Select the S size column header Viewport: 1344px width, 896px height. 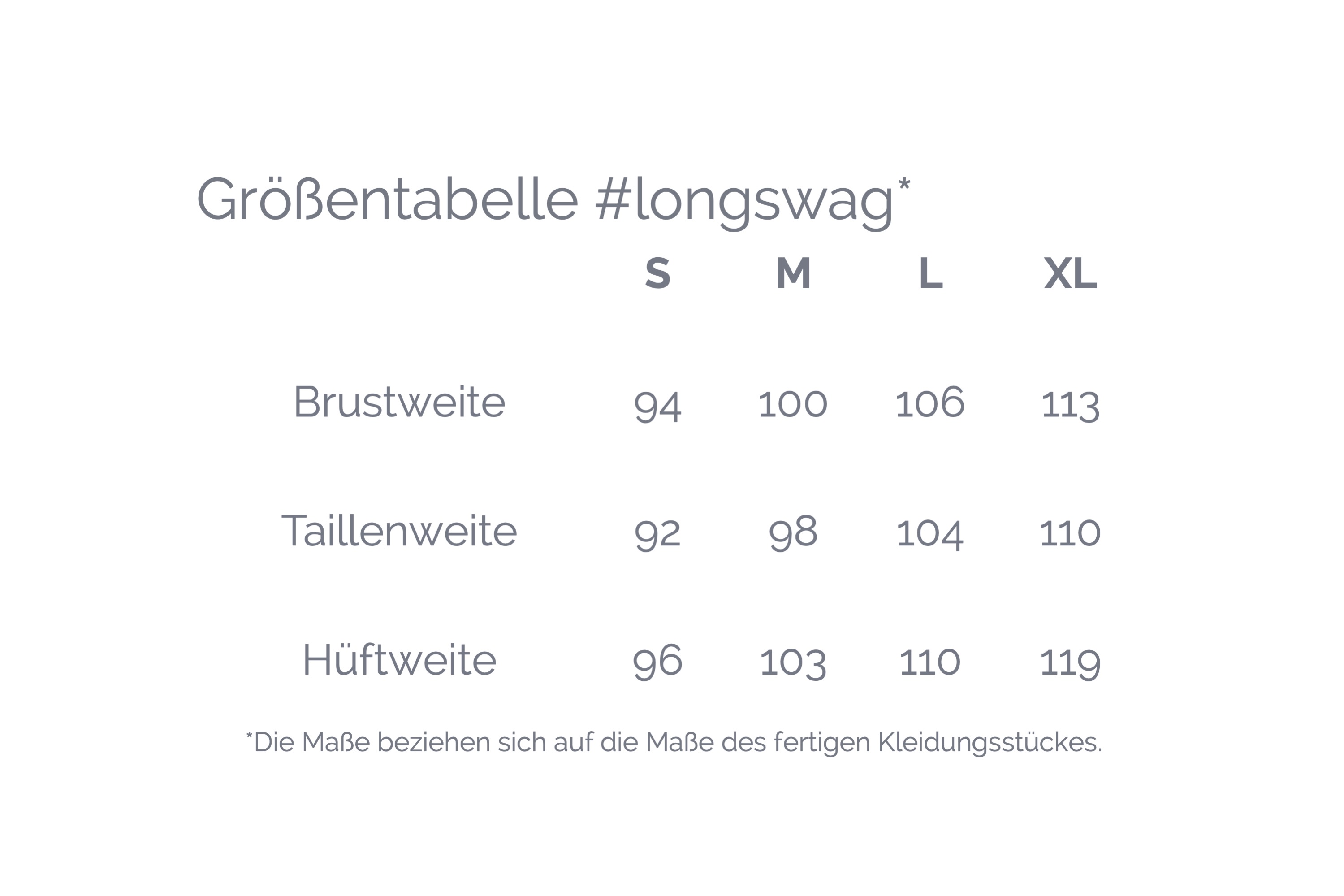pyautogui.click(x=657, y=273)
